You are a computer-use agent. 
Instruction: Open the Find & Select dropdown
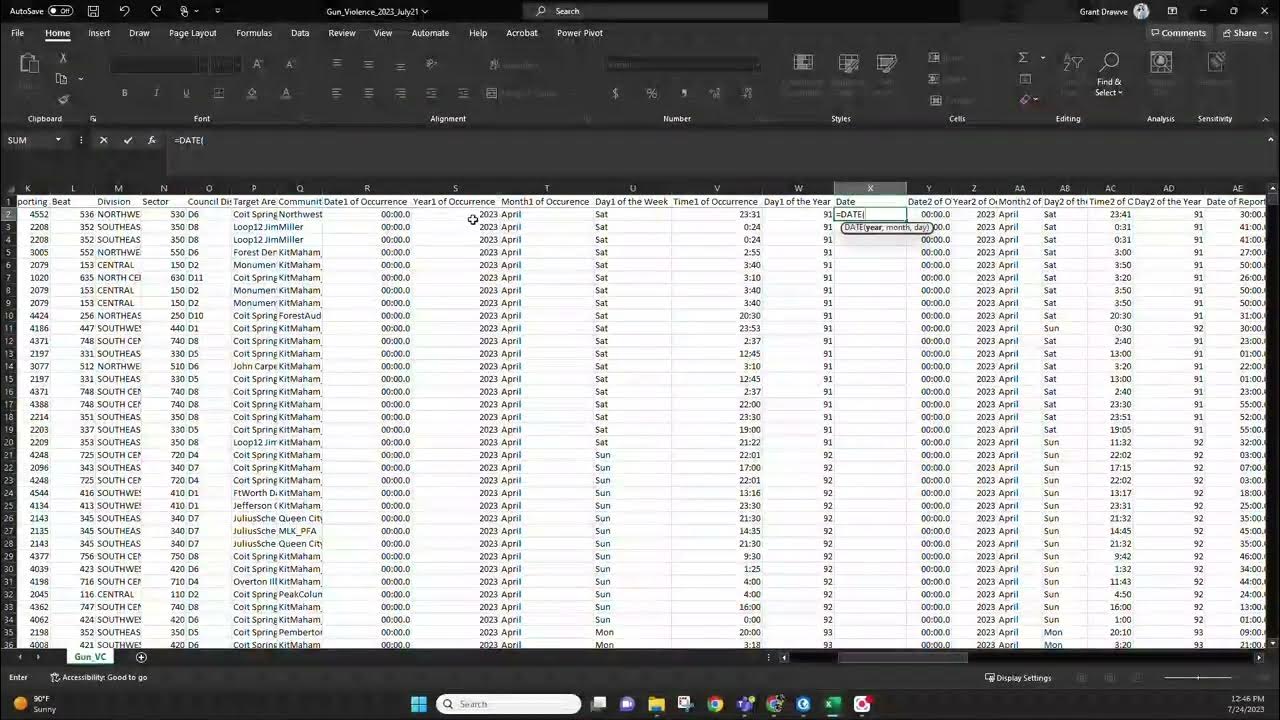tap(1109, 76)
